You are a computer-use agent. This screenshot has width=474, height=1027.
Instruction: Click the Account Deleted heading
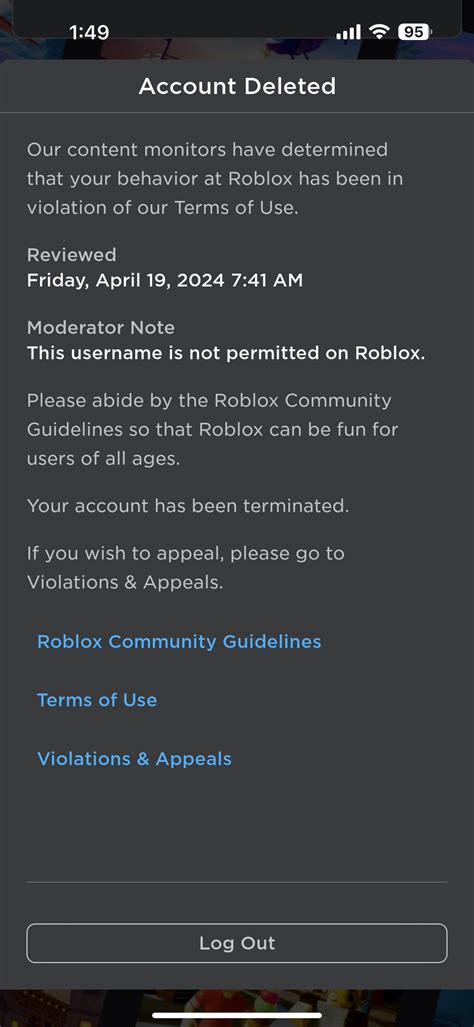[x=237, y=86]
